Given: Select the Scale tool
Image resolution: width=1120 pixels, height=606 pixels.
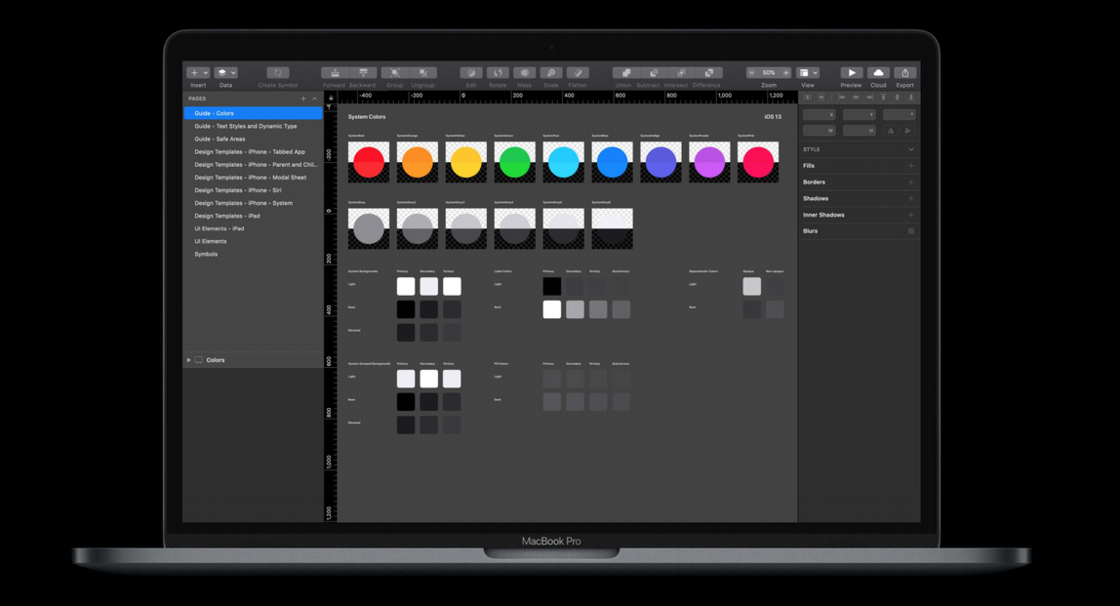Looking at the screenshot, I should (551, 73).
